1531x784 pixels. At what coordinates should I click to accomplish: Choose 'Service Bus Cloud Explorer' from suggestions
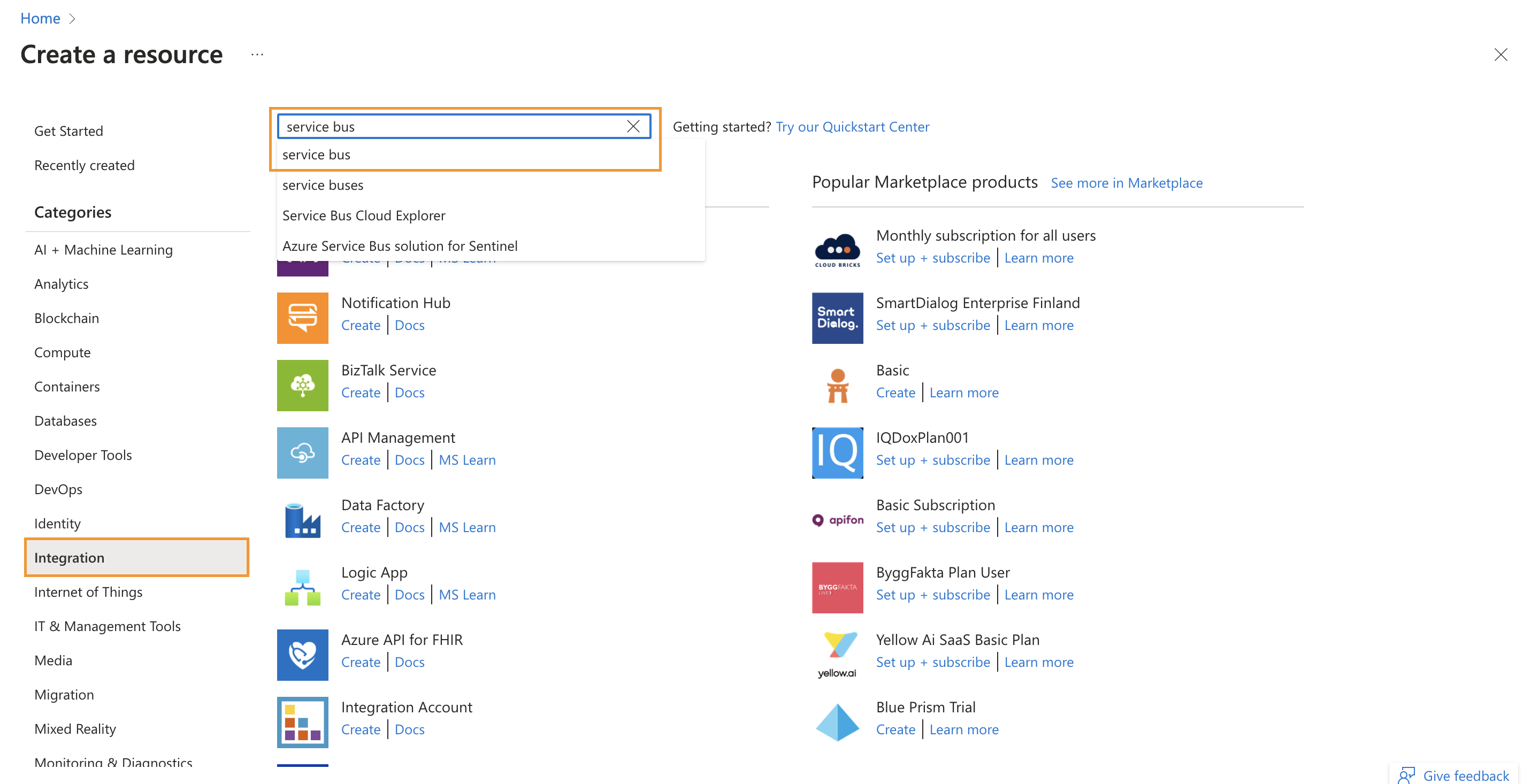point(364,215)
